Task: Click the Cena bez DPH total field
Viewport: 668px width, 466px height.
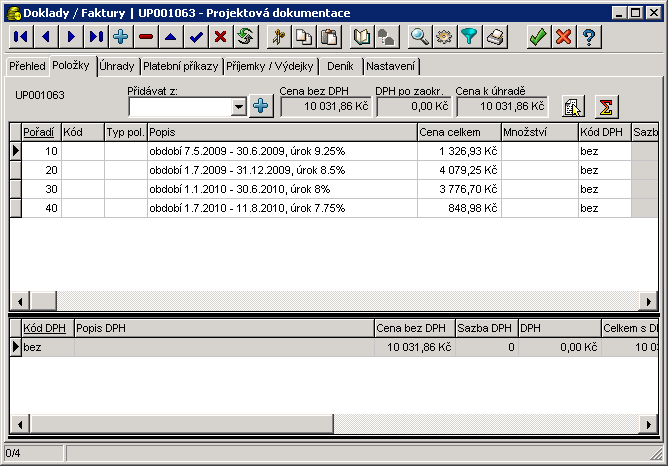Action: [318, 106]
